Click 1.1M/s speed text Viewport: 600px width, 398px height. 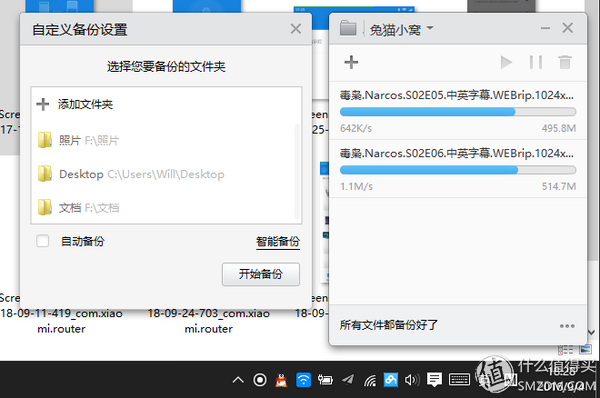356,186
